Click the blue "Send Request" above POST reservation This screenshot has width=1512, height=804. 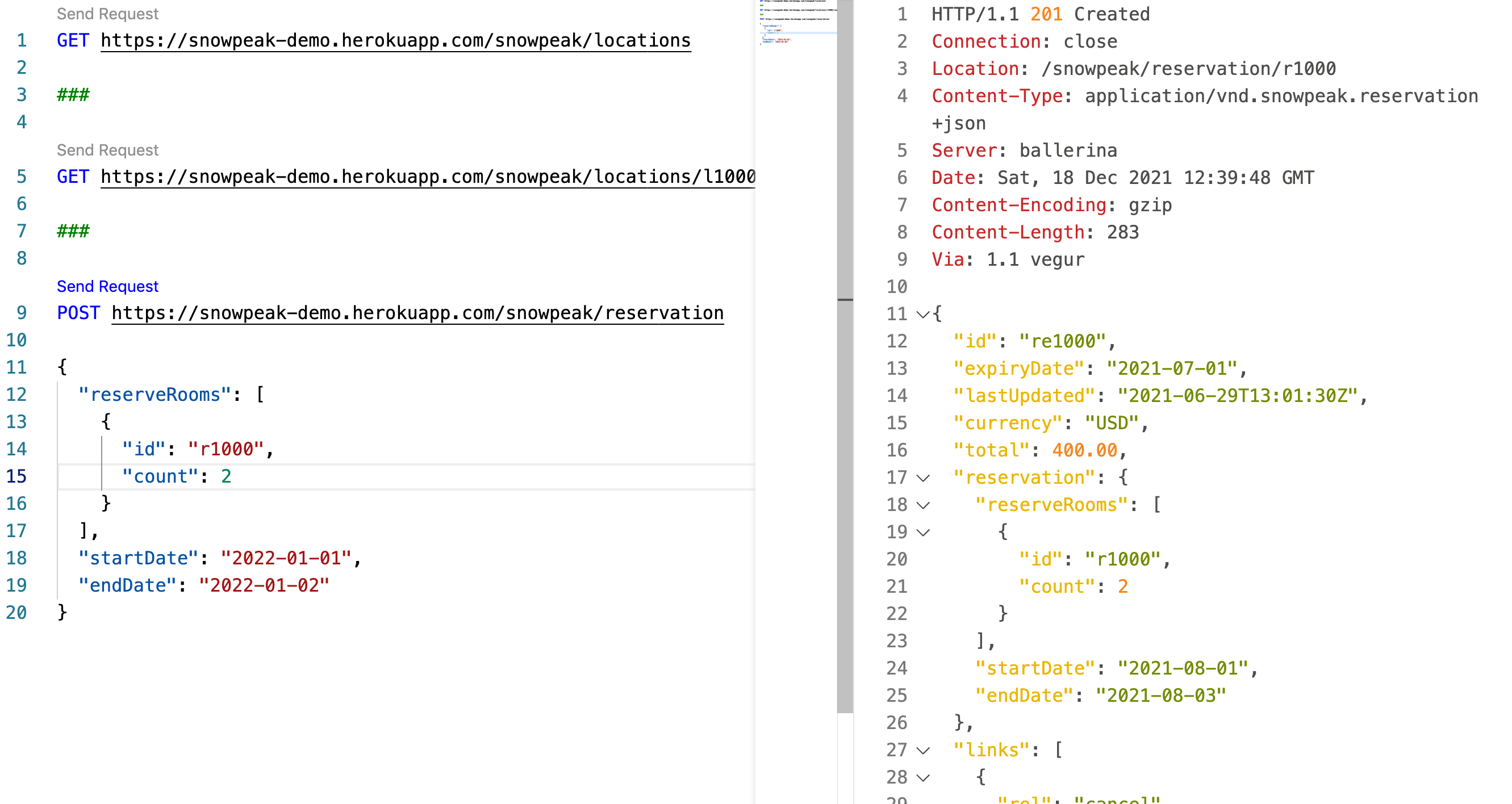[x=107, y=286]
